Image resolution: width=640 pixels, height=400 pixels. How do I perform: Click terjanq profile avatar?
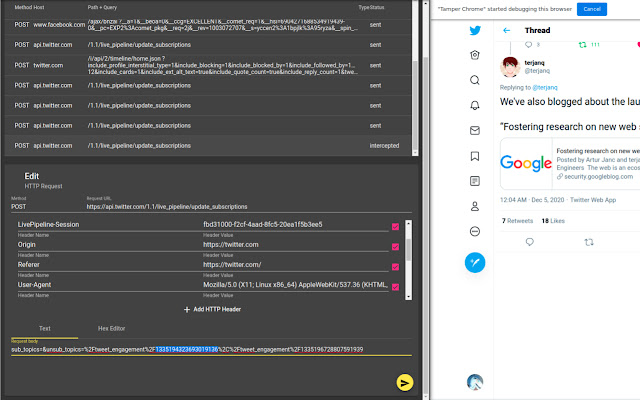pos(510,67)
